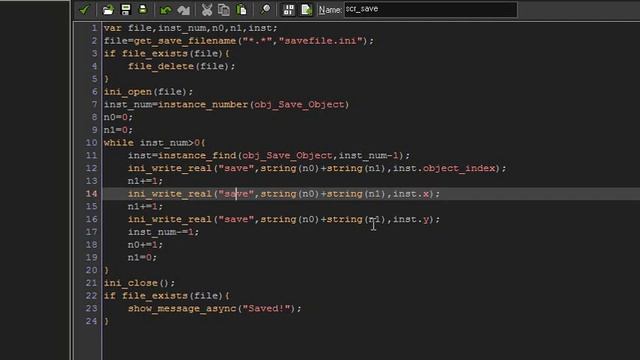Click the four-squares toolbar icon
Screen dimensions: 640x360
click(x=289, y=9)
